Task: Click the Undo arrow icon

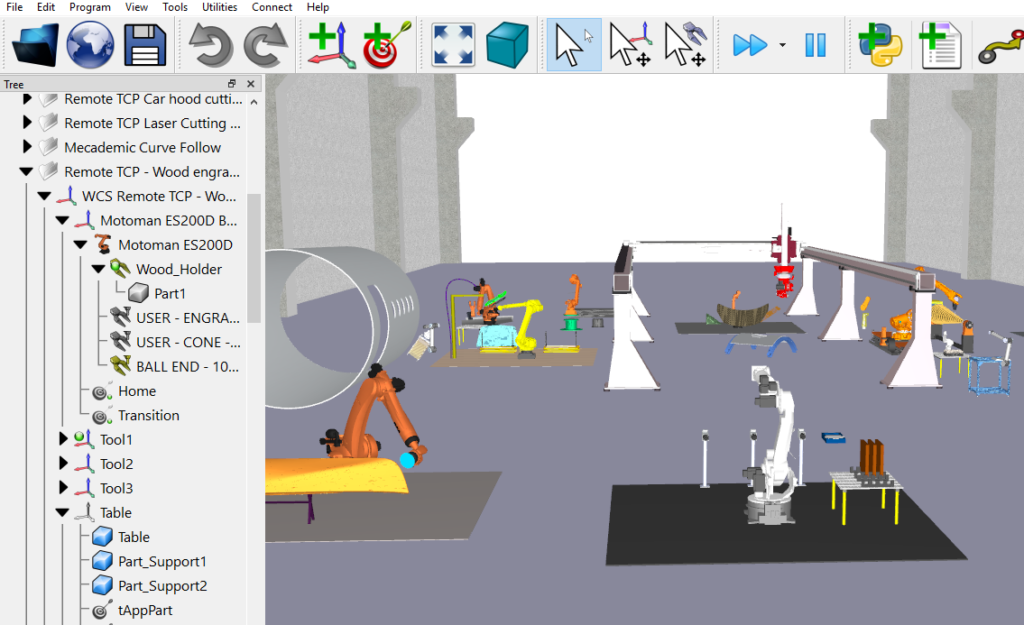Action: 211,45
